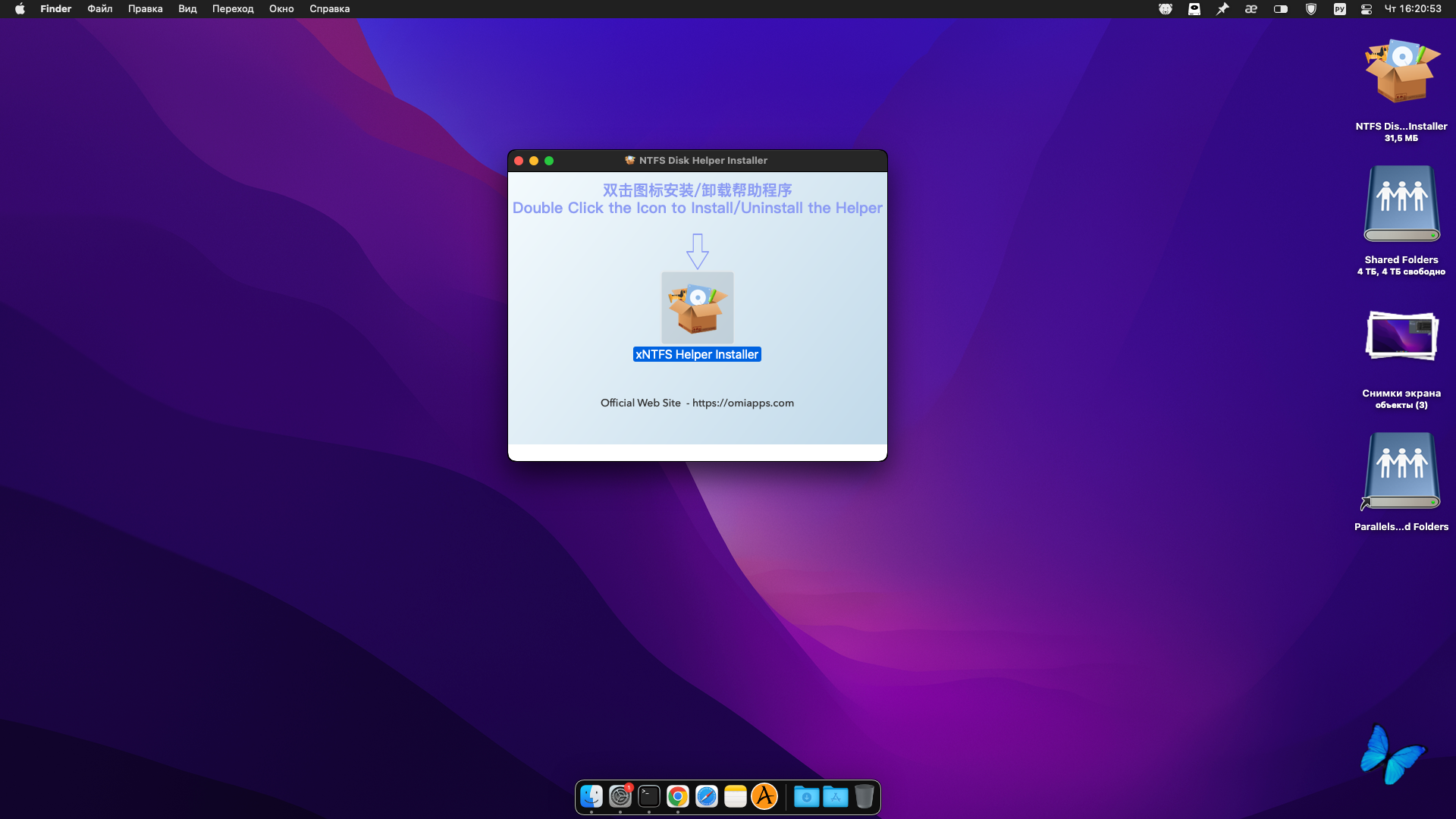Click the Terminal icon in the Dock
The height and width of the screenshot is (819, 1456).
click(649, 796)
